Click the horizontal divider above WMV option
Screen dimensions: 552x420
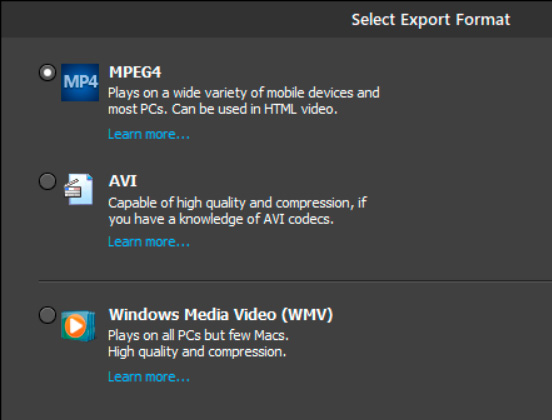coord(295,281)
